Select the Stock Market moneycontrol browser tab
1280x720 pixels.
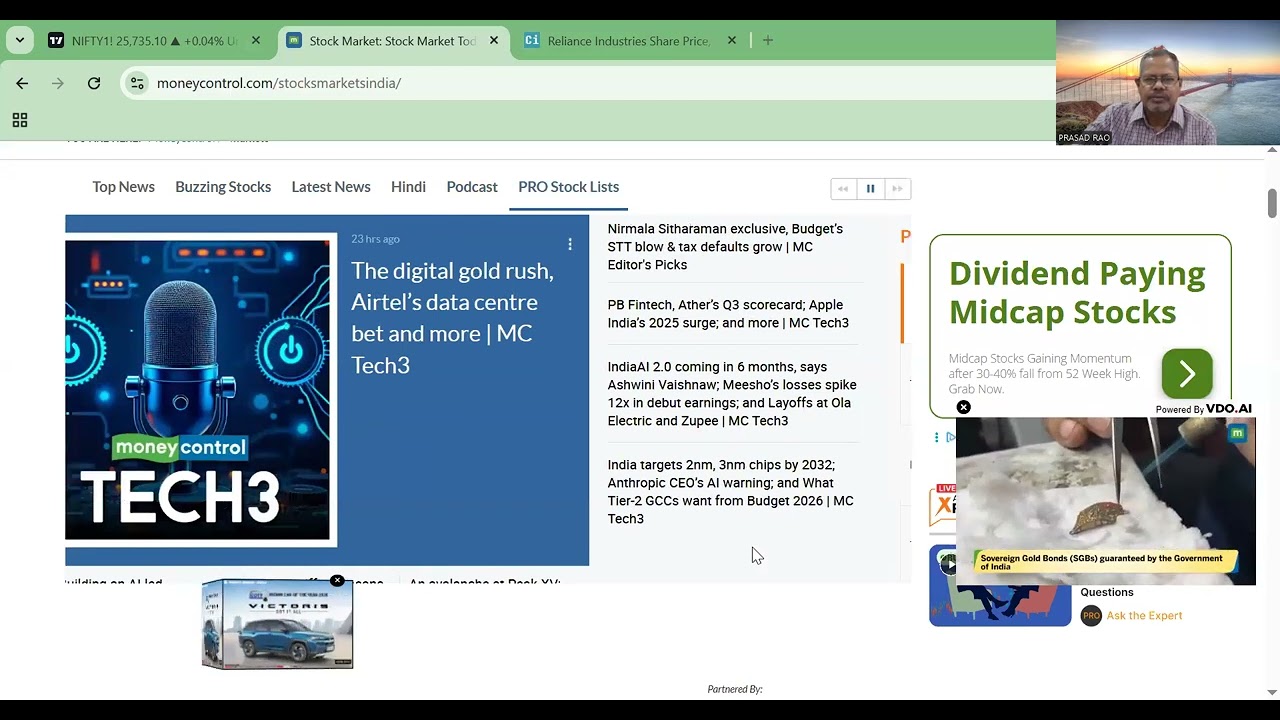click(393, 41)
